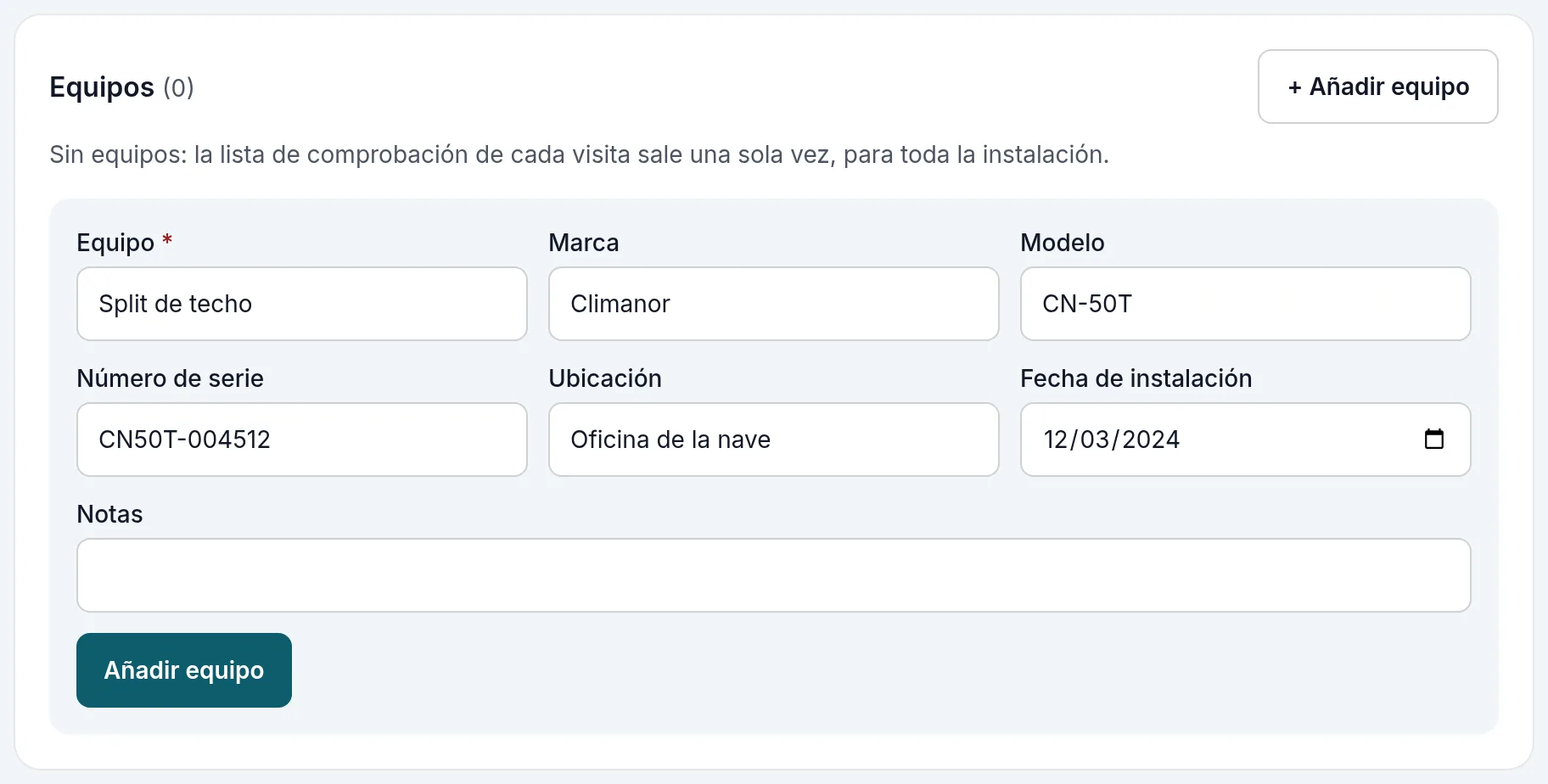Click the serial number field CN50T-004512
1548x784 pixels.
[x=302, y=440]
